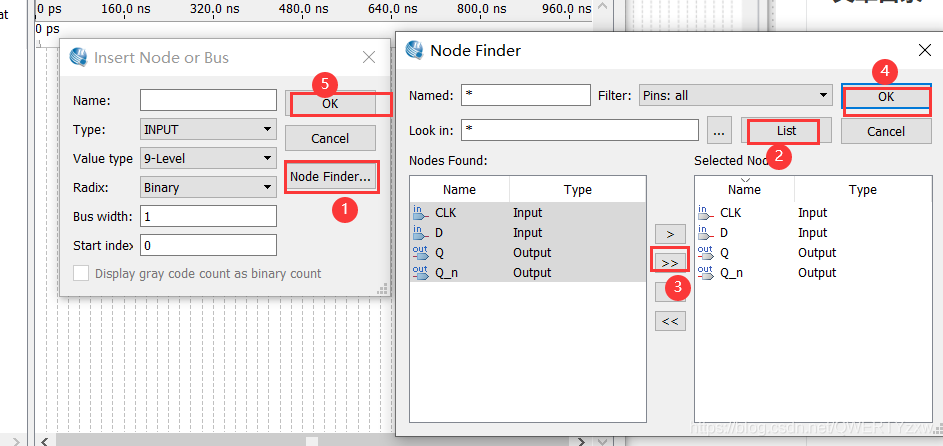The image size is (943, 446).
Task: Select the Q_n row in Nodes Found
Action: (528, 272)
